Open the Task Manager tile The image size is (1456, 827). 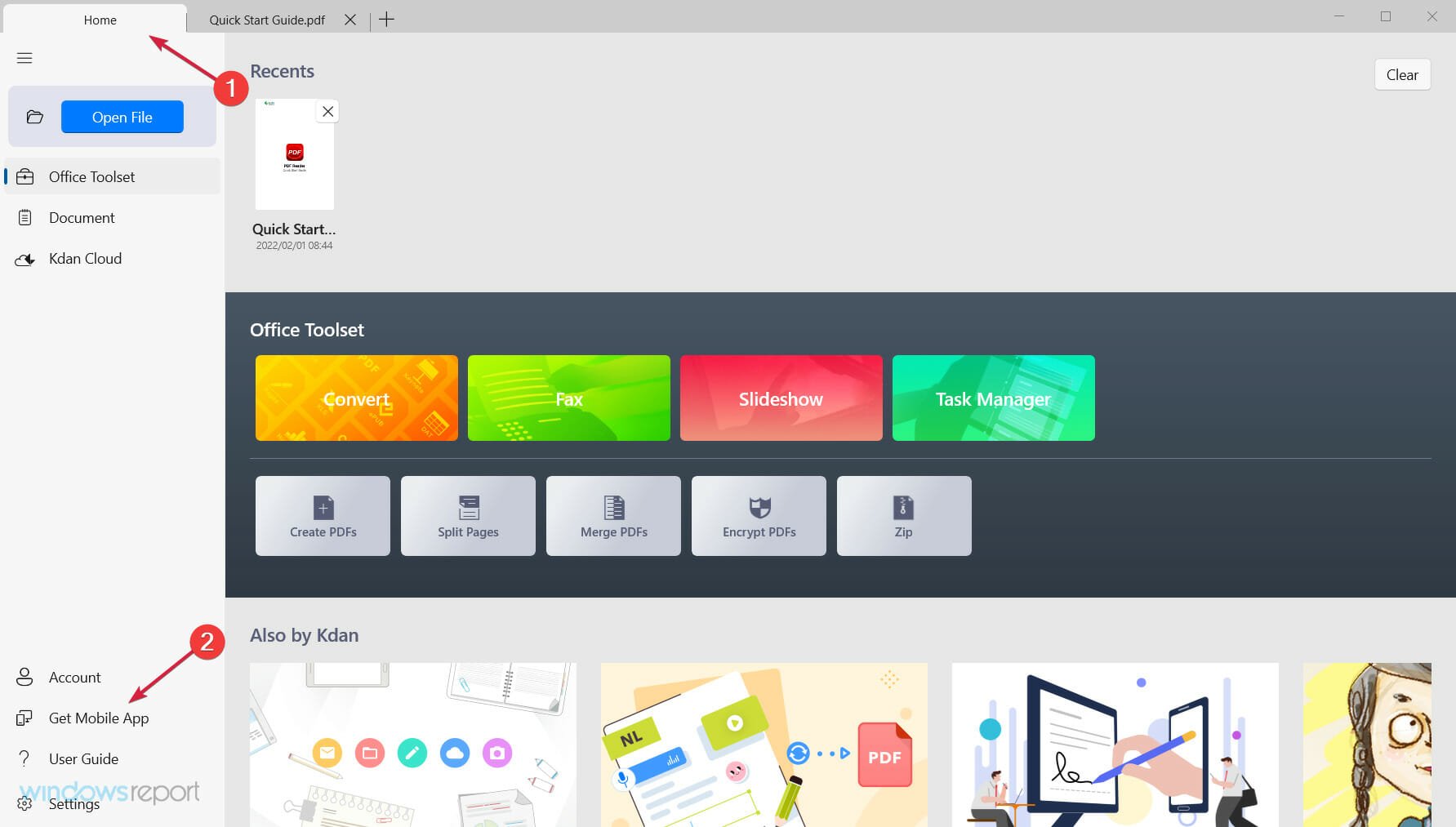(994, 398)
